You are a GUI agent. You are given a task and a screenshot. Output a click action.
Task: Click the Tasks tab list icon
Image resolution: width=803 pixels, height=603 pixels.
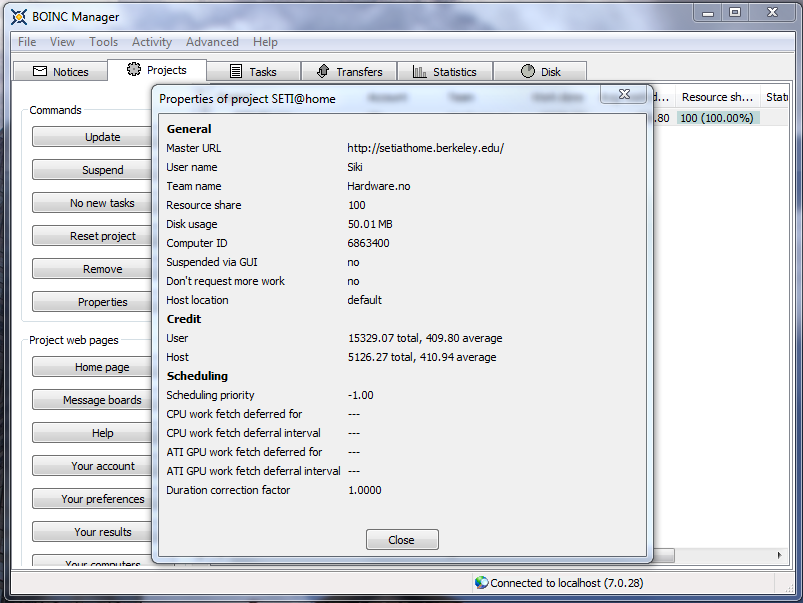tap(236, 71)
